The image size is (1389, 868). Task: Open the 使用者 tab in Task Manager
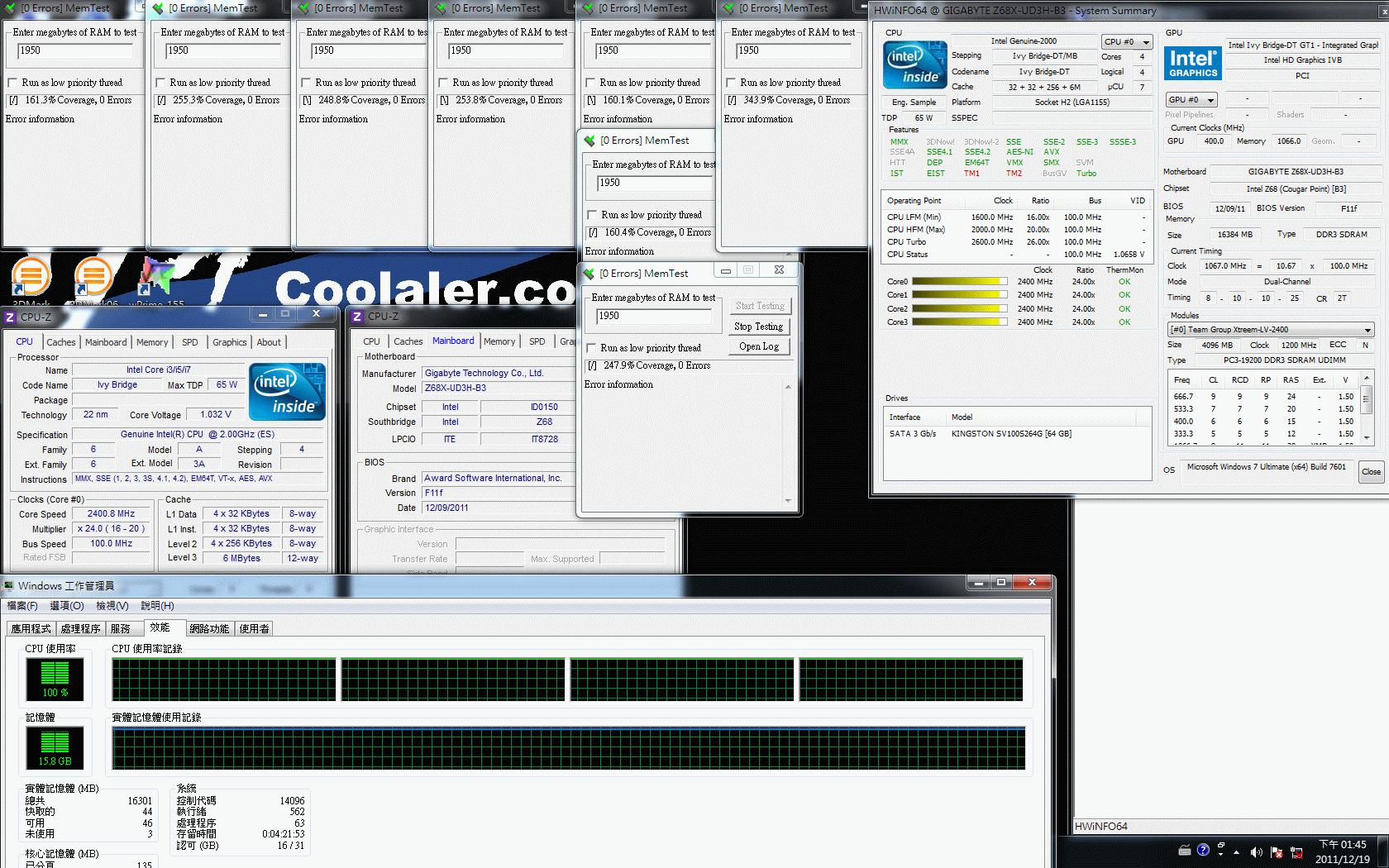tap(254, 629)
